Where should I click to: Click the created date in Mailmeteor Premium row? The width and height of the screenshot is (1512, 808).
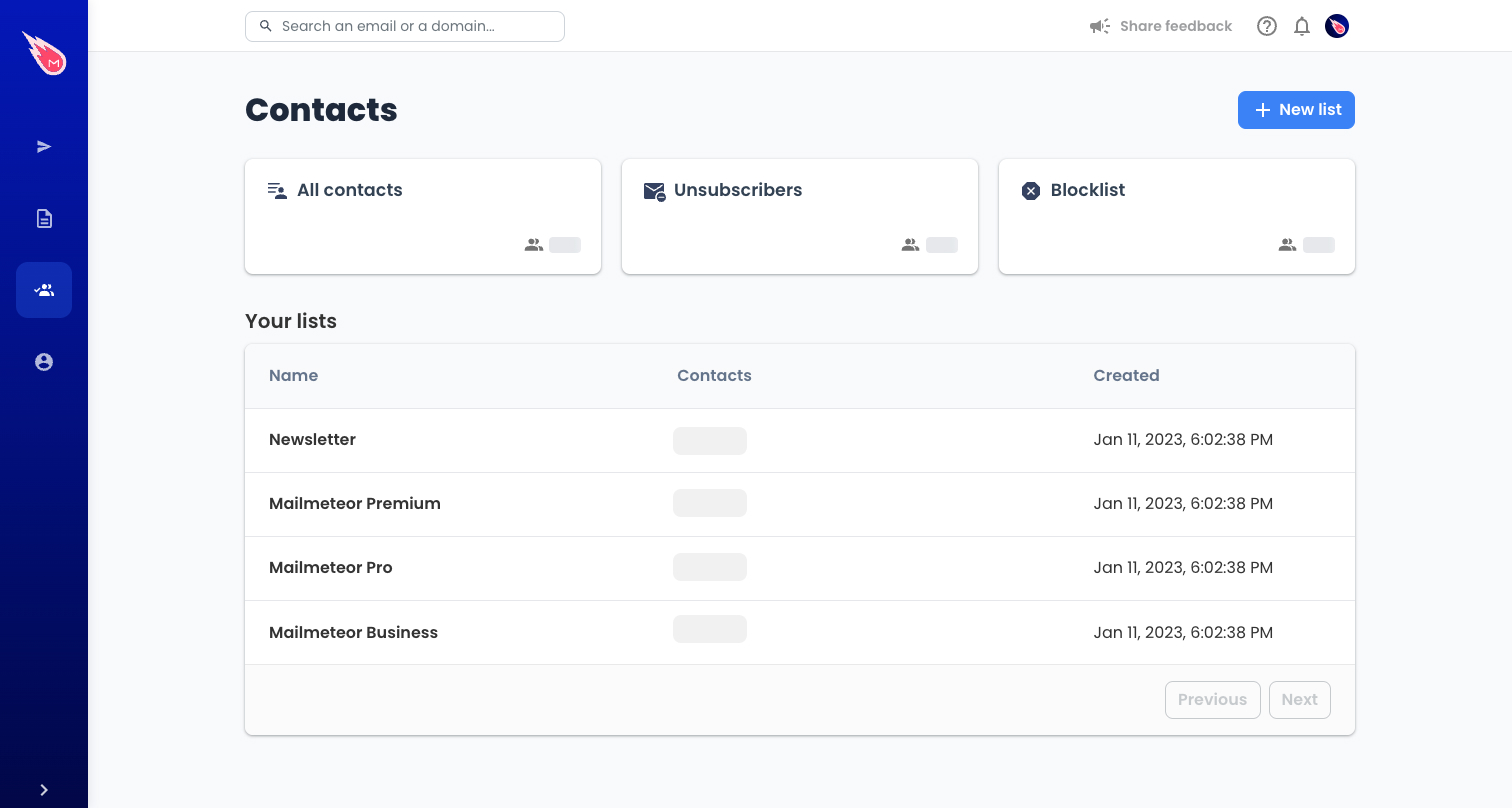pos(1183,504)
